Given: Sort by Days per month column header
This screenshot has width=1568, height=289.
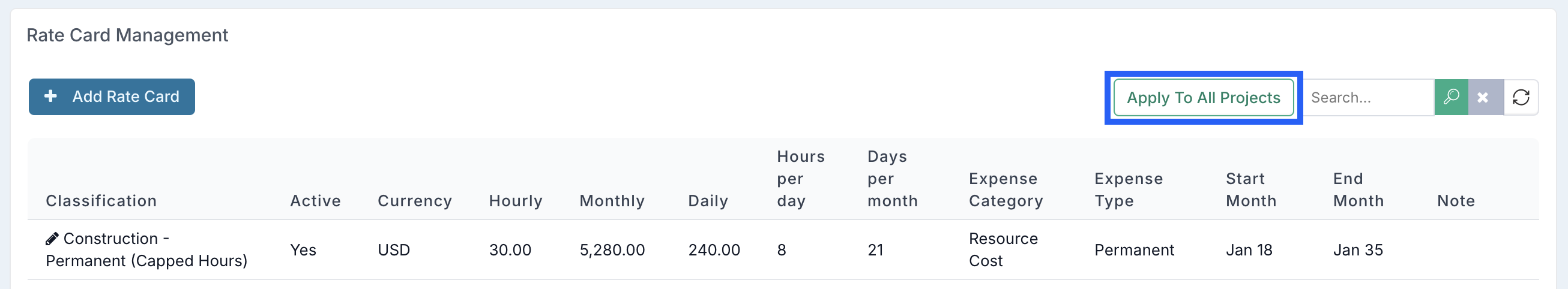Looking at the screenshot, I should coord(892,179).
